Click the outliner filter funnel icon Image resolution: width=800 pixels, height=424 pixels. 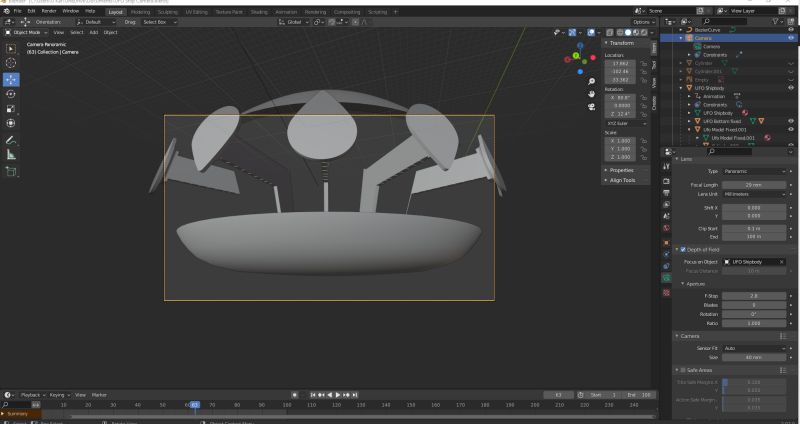pyautogui.click(x=776, y=21)
